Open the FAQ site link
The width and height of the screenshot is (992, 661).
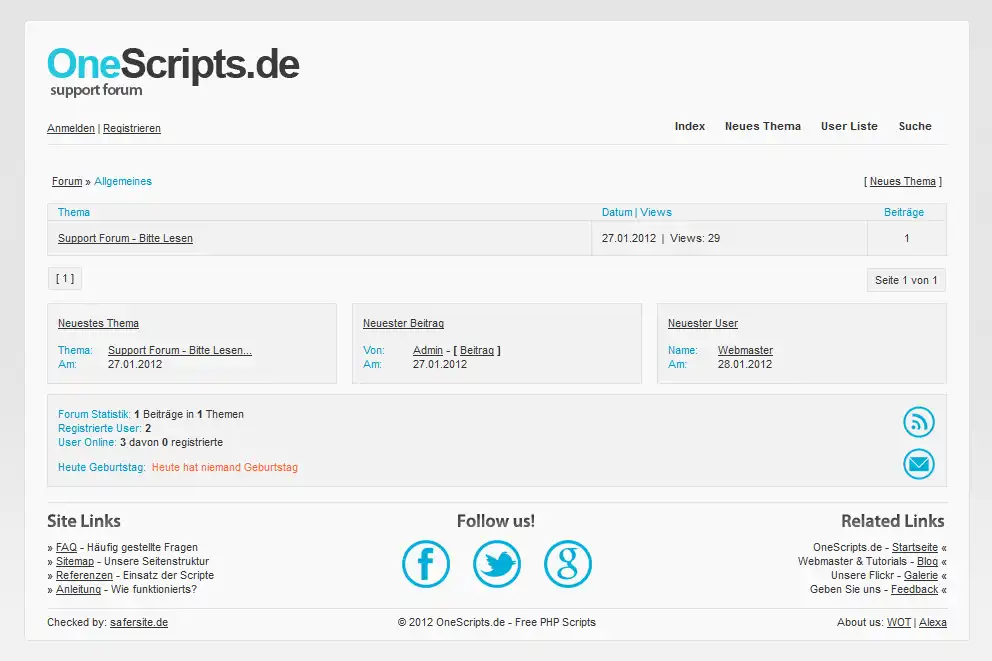pos(66,548)
